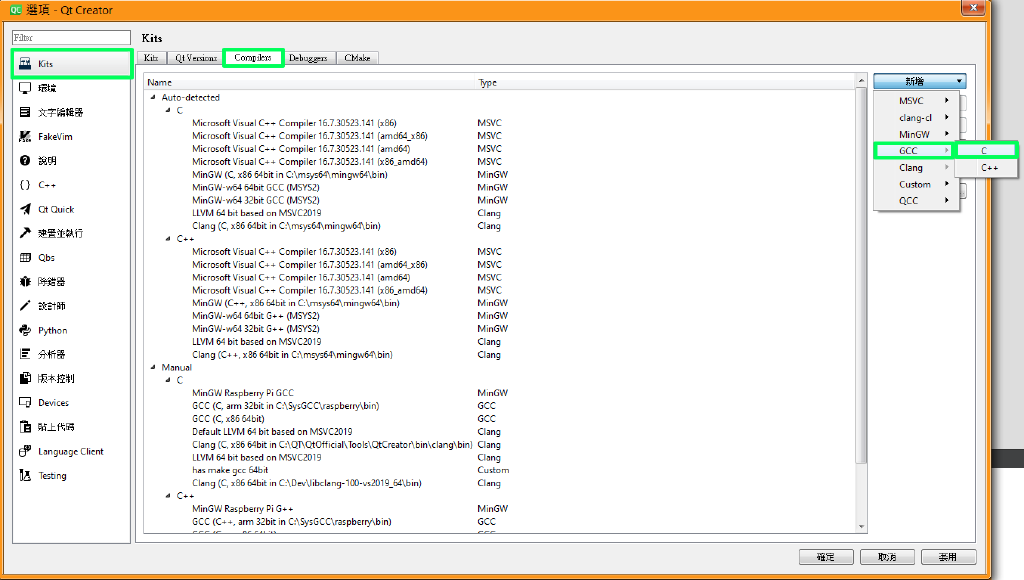Collapse the Manual compilers group

coord(152,367)
